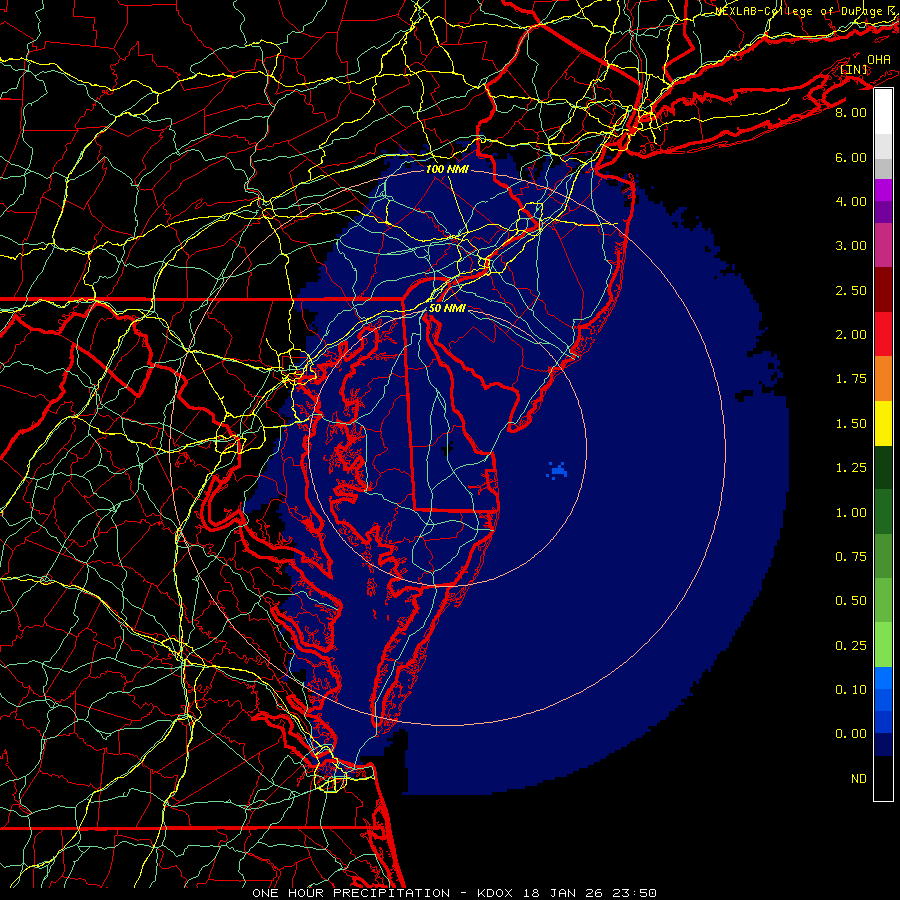Viewport: 900px width, 900px height.
Task: Click the small light-blue precipitation echo offshore
Action: 557,470
